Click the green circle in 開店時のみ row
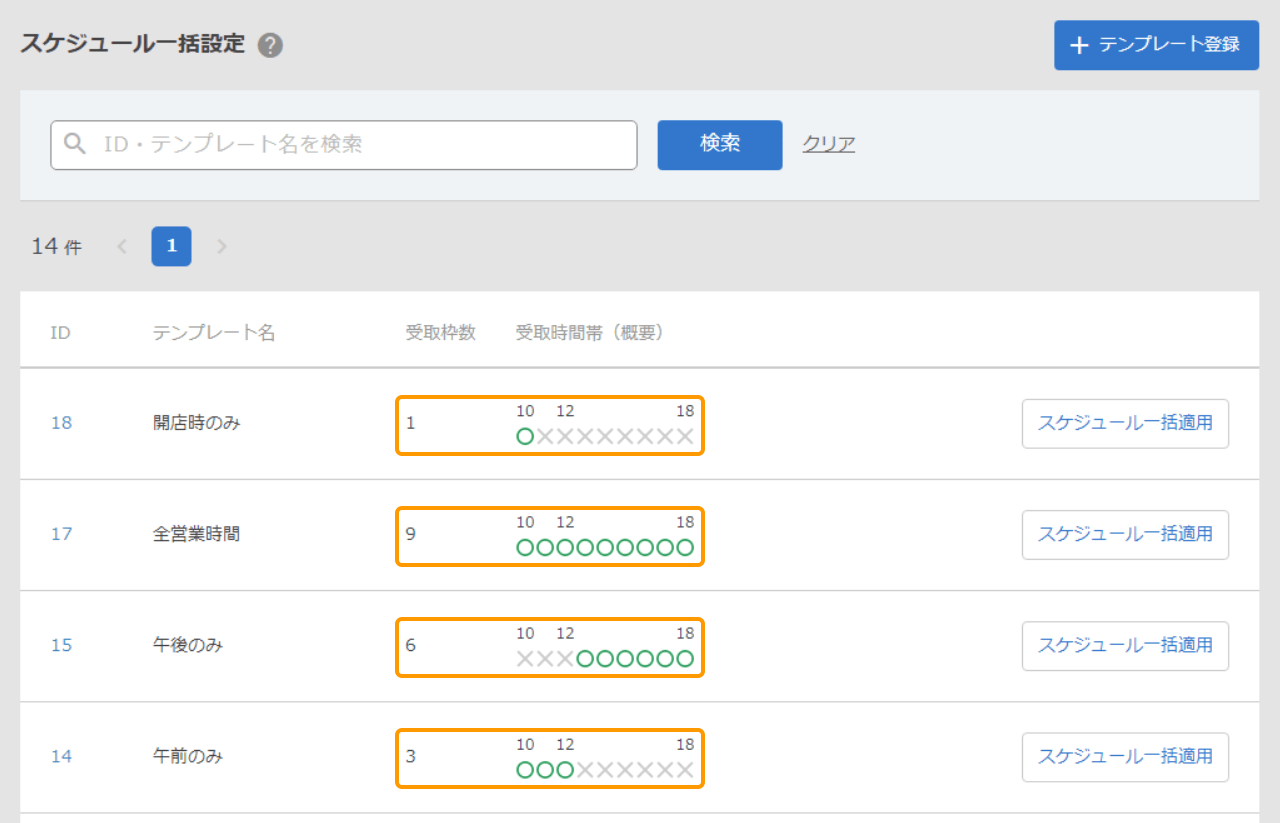Screen dimensions: 1280x823 pos(525,436)
